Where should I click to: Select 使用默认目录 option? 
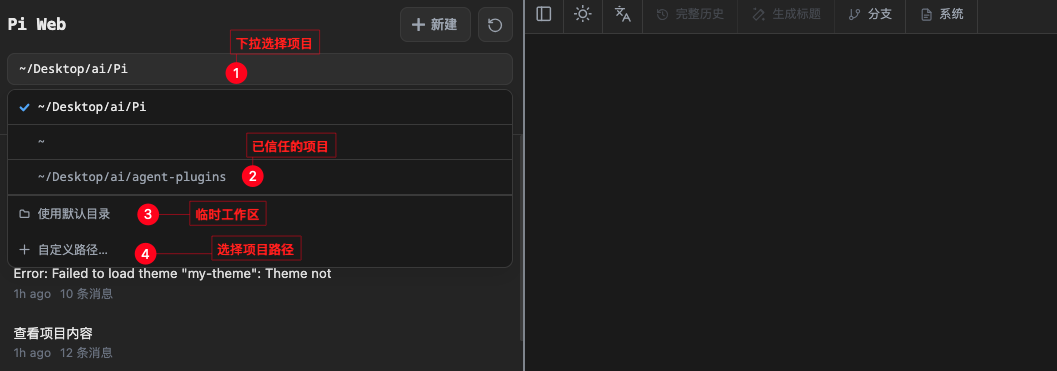(x=260, y=214)
